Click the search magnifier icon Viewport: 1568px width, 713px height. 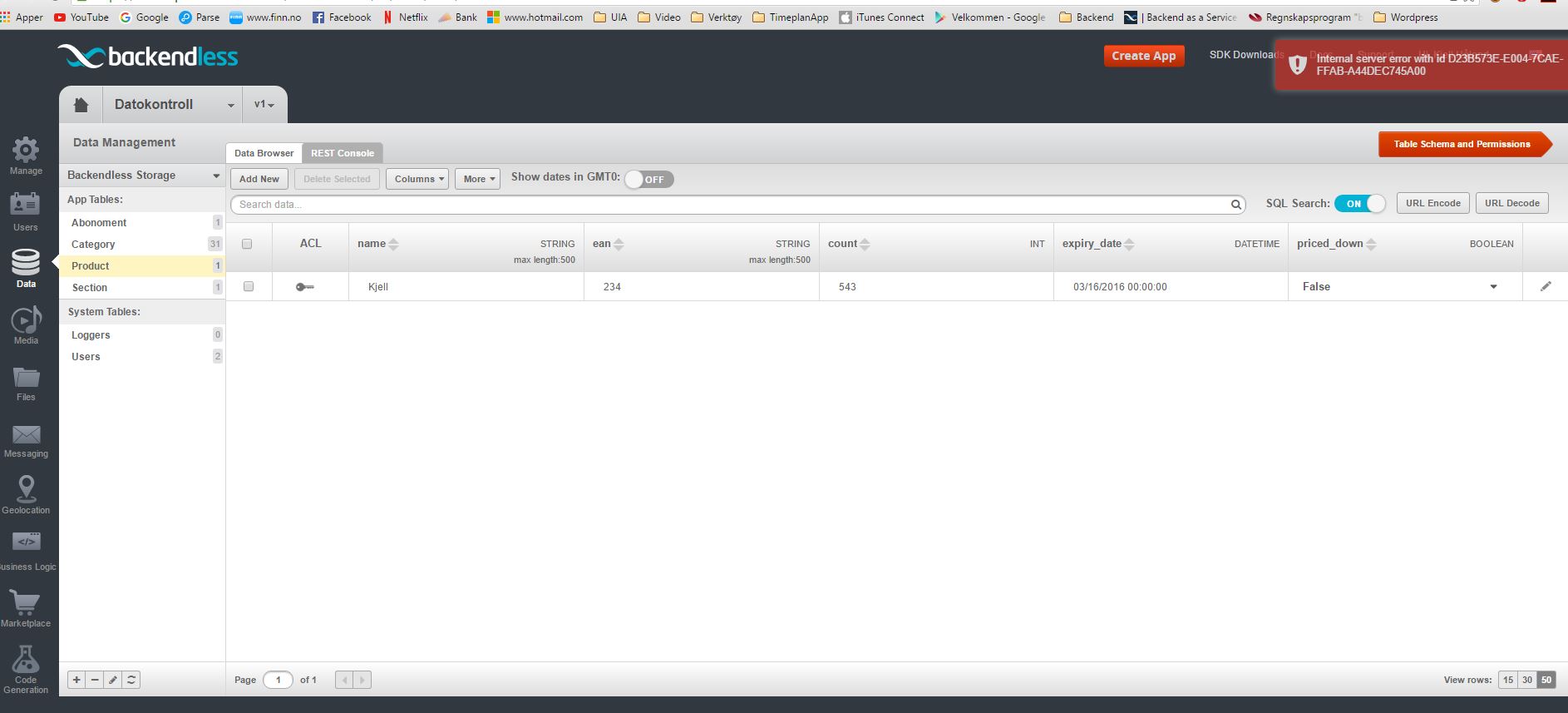[1236, 205]
